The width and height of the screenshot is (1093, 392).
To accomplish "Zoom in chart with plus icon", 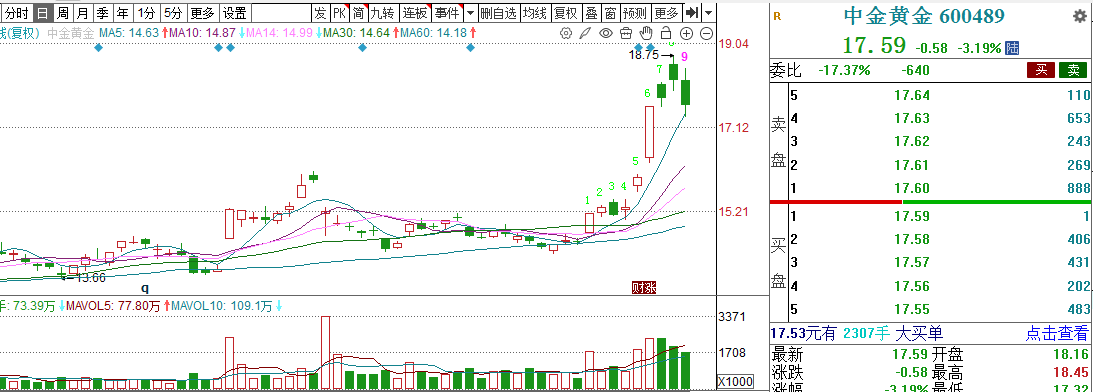I will [687, 33].
